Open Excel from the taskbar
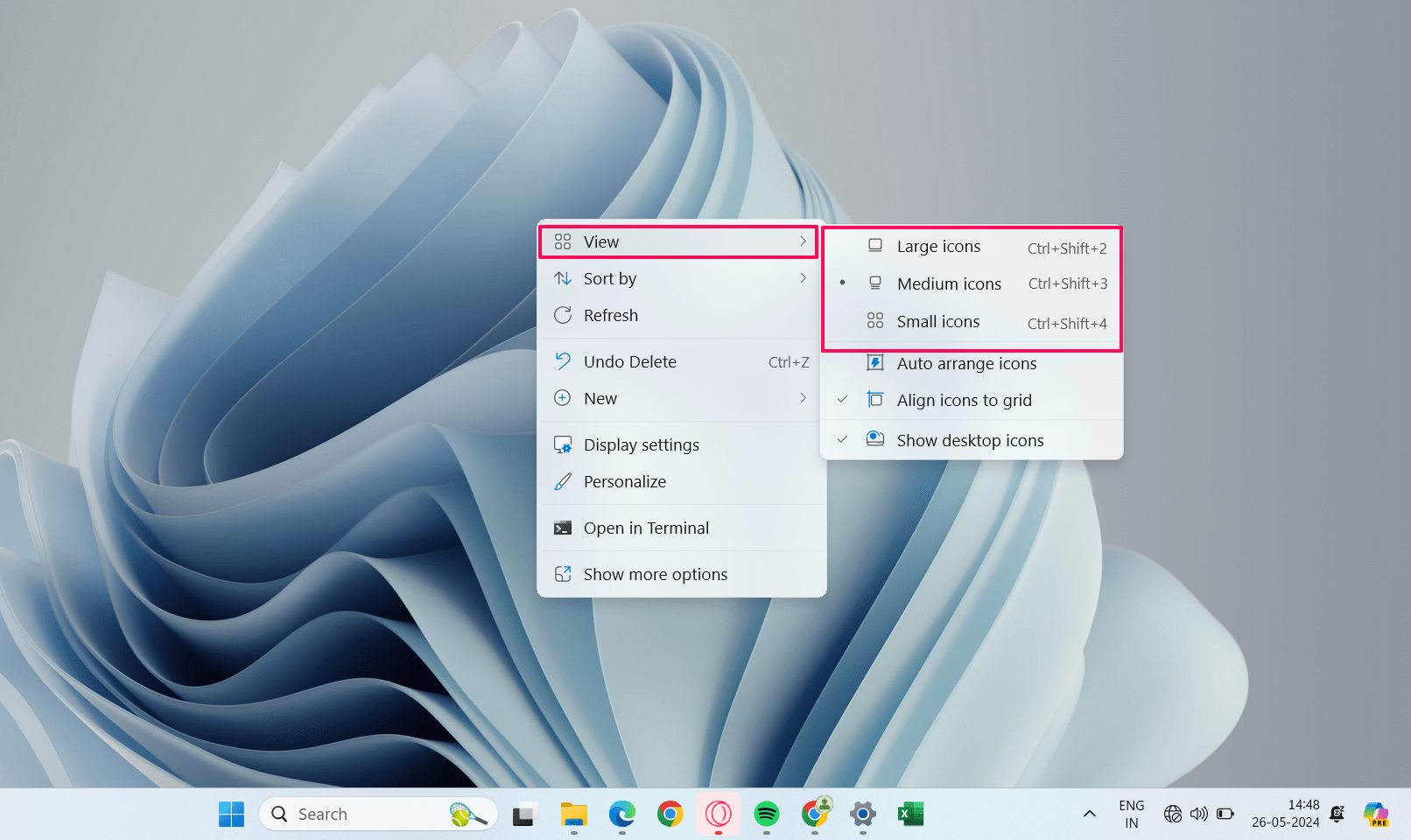 click(910, 815)
